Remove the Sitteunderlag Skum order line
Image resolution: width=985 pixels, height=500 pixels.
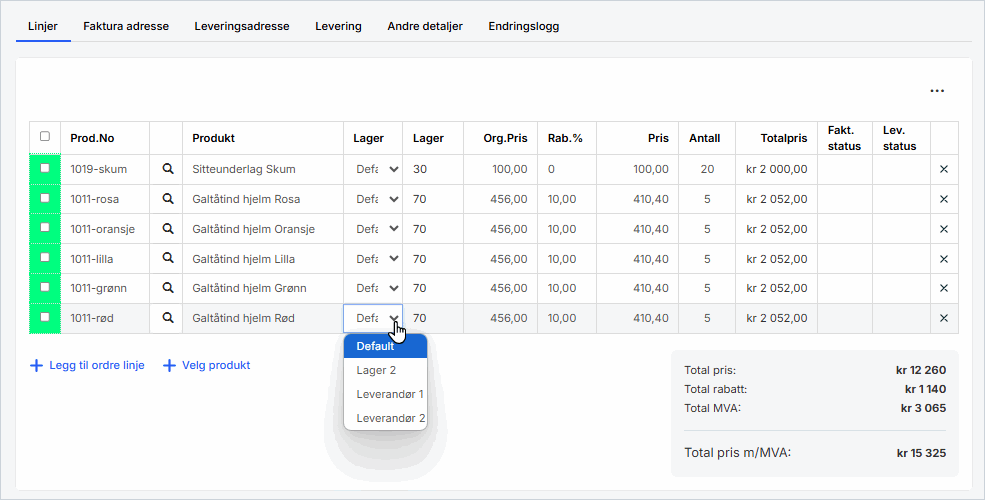pos(943,170)
